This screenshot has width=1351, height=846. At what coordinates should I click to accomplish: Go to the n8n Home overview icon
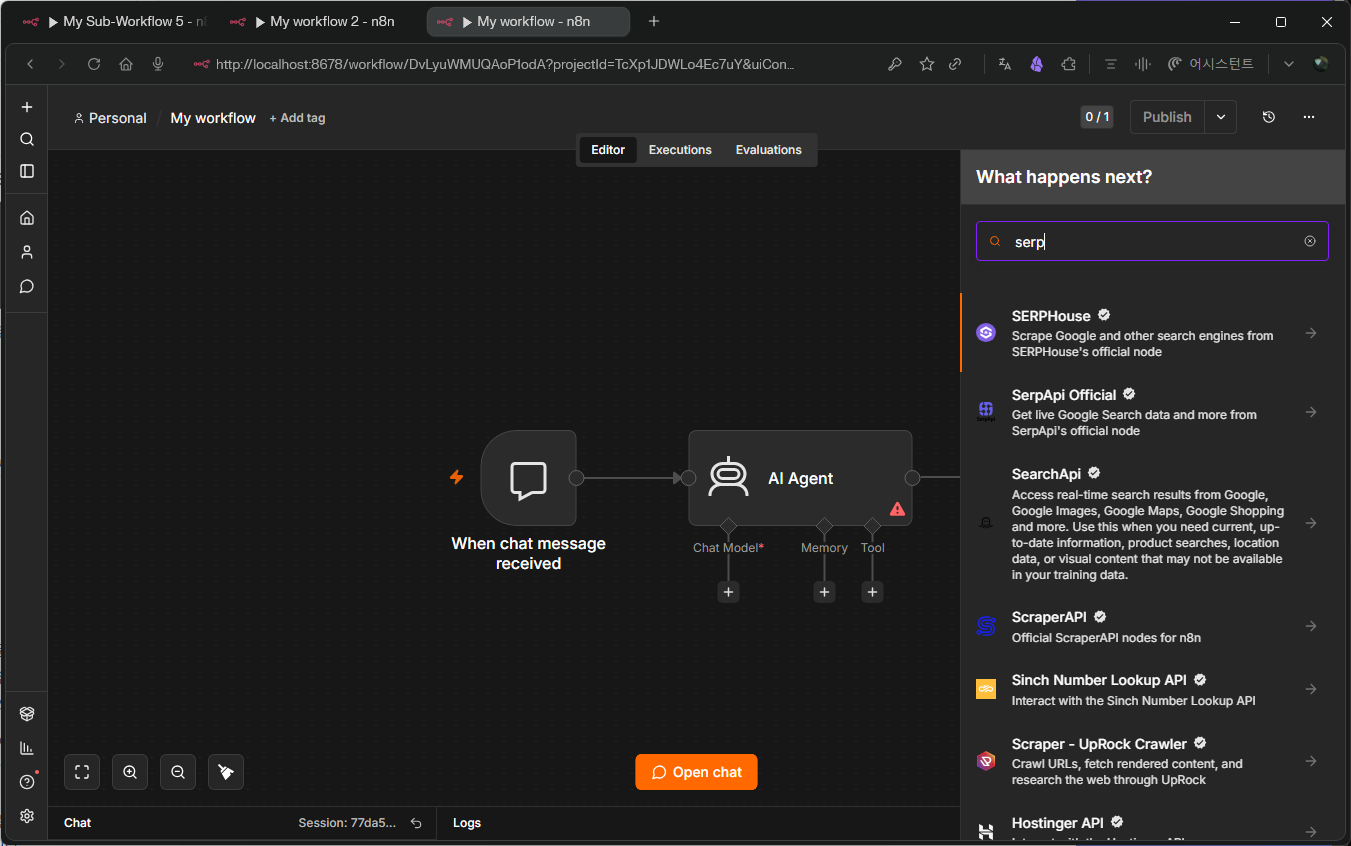pyautogui.click(x=27, y=217)
